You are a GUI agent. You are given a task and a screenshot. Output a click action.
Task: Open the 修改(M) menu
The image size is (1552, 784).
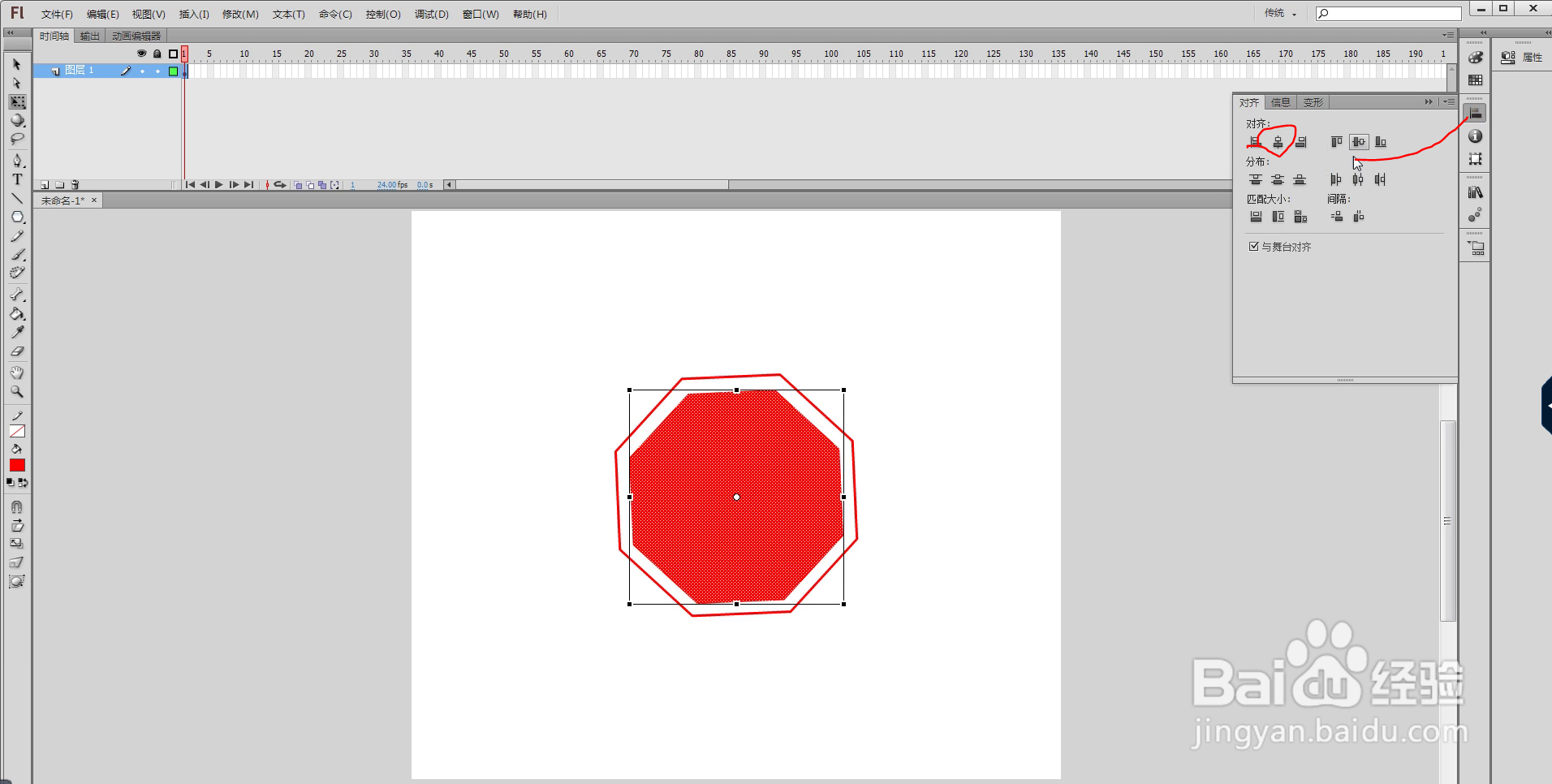[239, 14]
